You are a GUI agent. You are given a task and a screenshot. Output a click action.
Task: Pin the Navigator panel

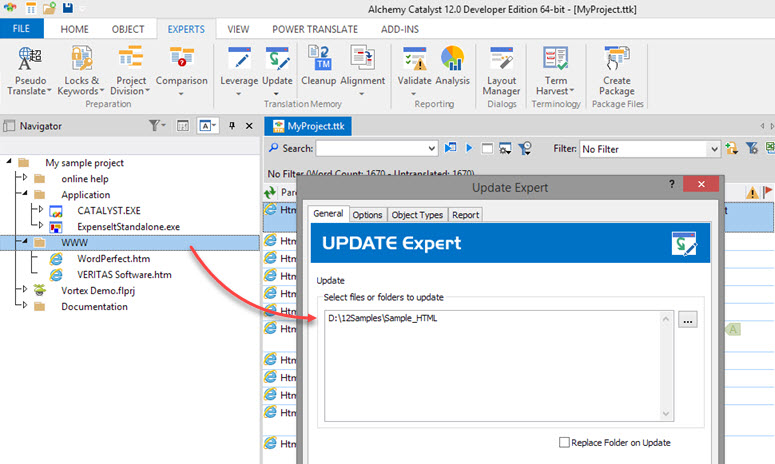click(232, 126)
